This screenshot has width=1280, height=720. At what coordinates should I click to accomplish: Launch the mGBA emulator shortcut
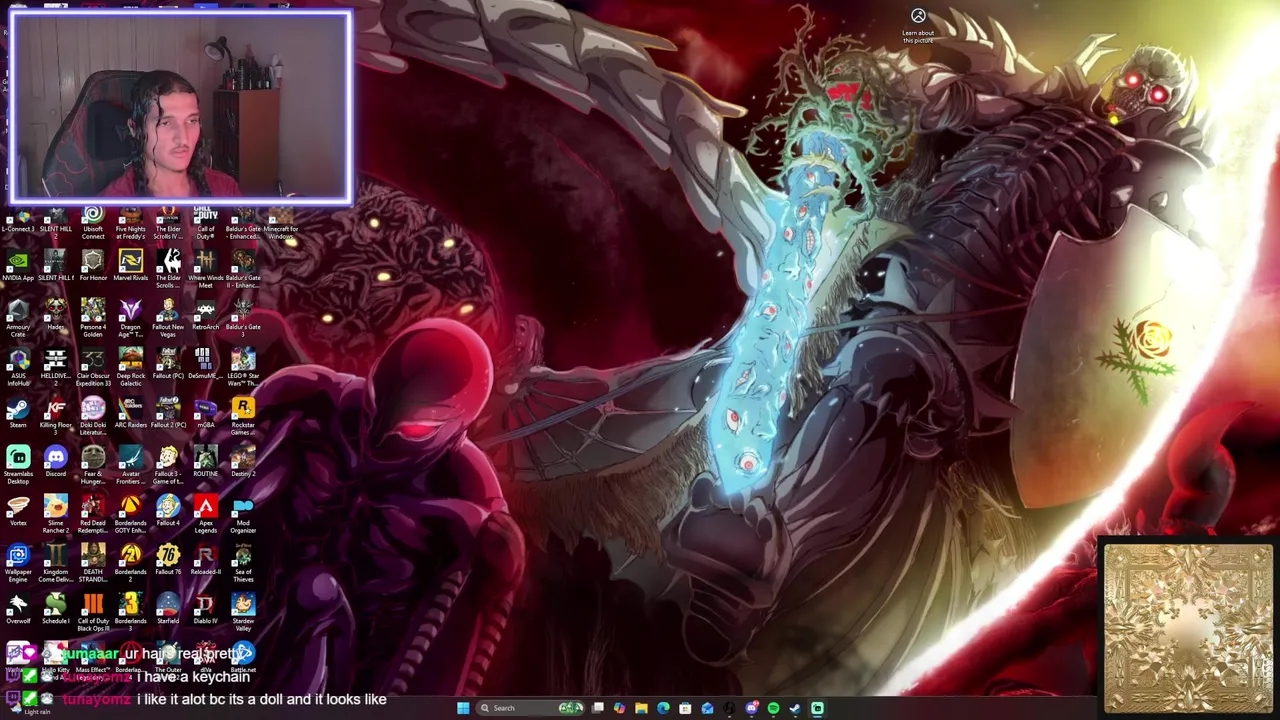click(x=205, y=413)
